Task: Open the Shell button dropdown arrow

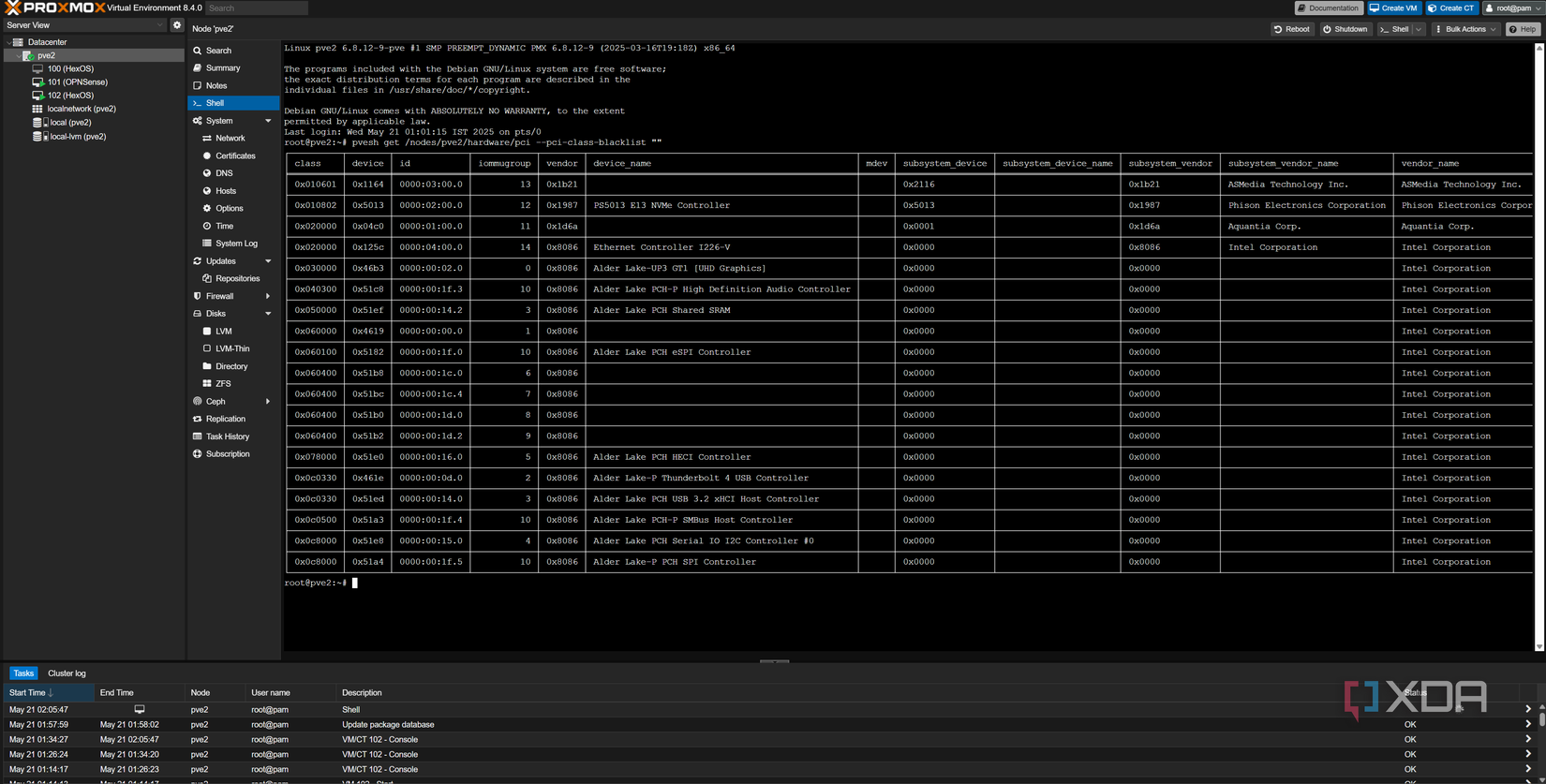Action: tap(1419, 29)
